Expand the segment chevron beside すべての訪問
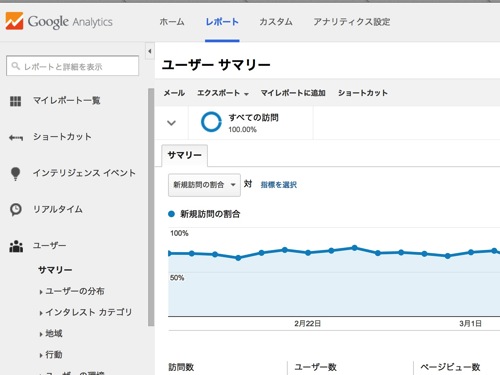The width and height of the screenshot is (500, 375). [171, 123]
